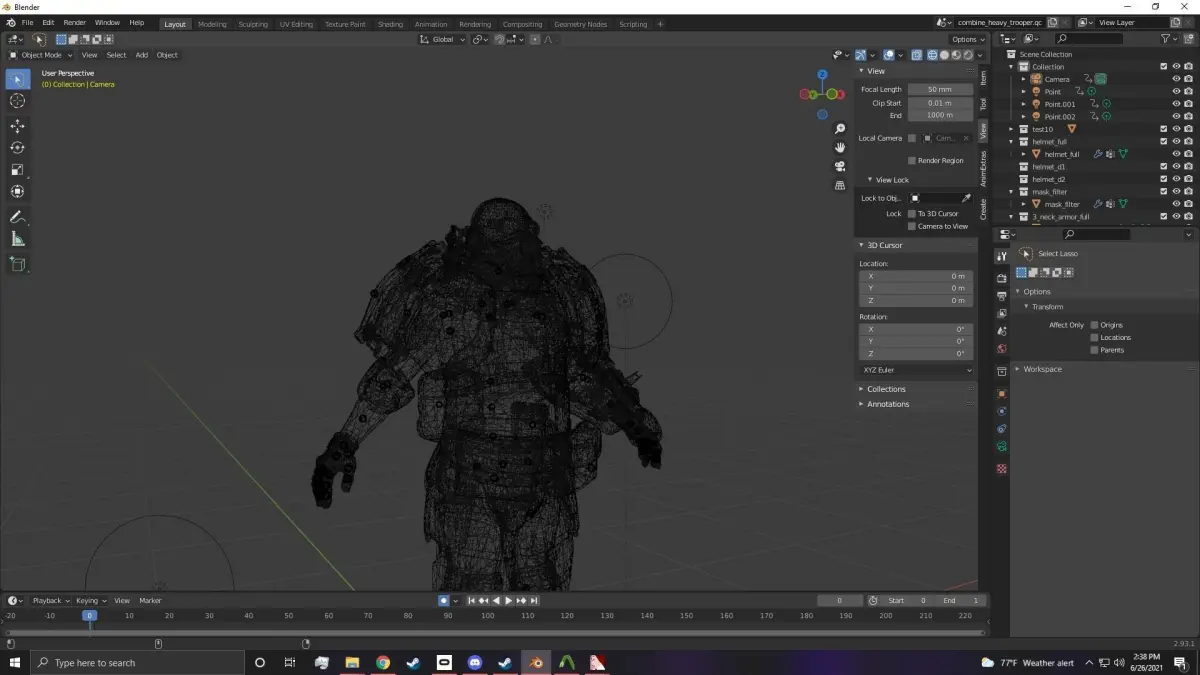Open Render properties tab

tap(1002, 278)
